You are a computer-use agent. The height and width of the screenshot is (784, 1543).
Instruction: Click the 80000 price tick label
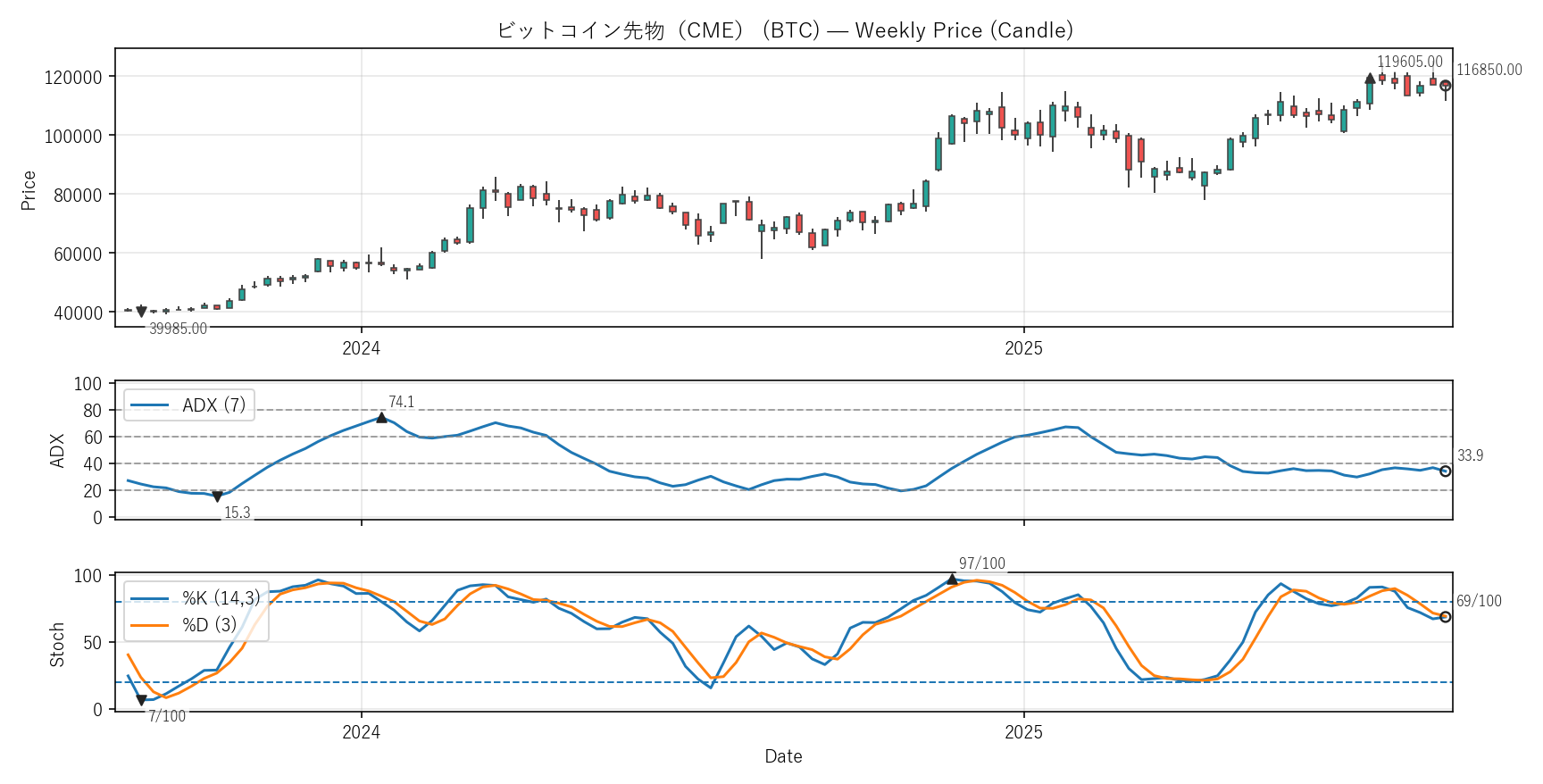(78, 195)
